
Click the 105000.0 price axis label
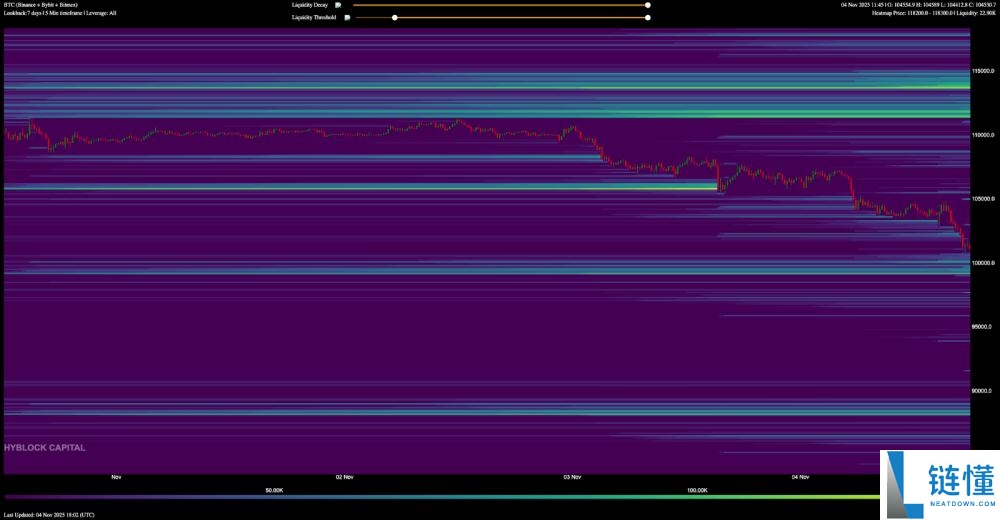tap(983, 198)
